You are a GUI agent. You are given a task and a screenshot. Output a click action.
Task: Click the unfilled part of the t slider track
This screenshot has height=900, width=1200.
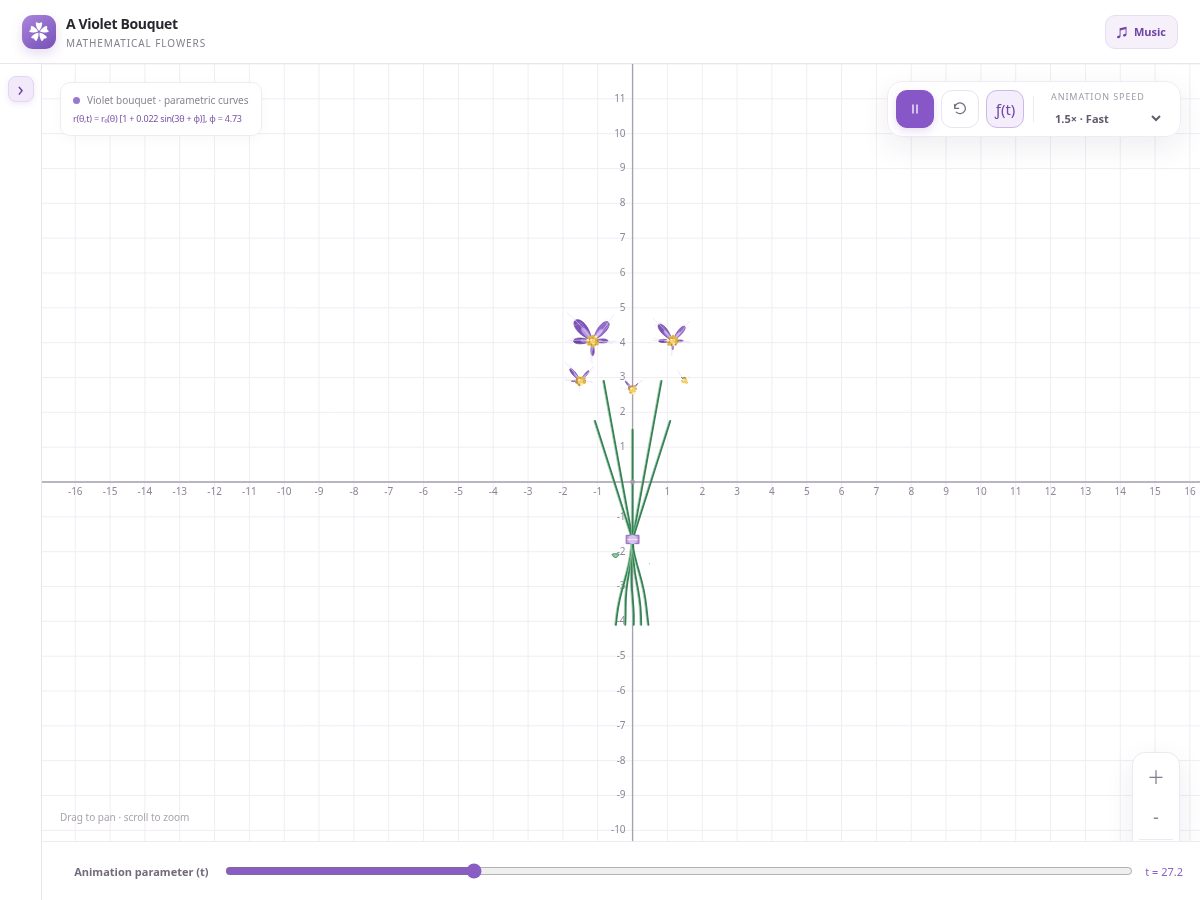(806, 871)
